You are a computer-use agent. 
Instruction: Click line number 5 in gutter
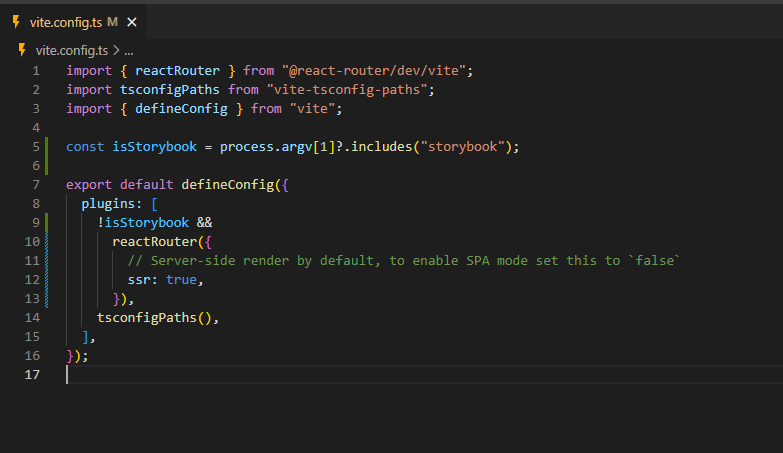[36, 147]
